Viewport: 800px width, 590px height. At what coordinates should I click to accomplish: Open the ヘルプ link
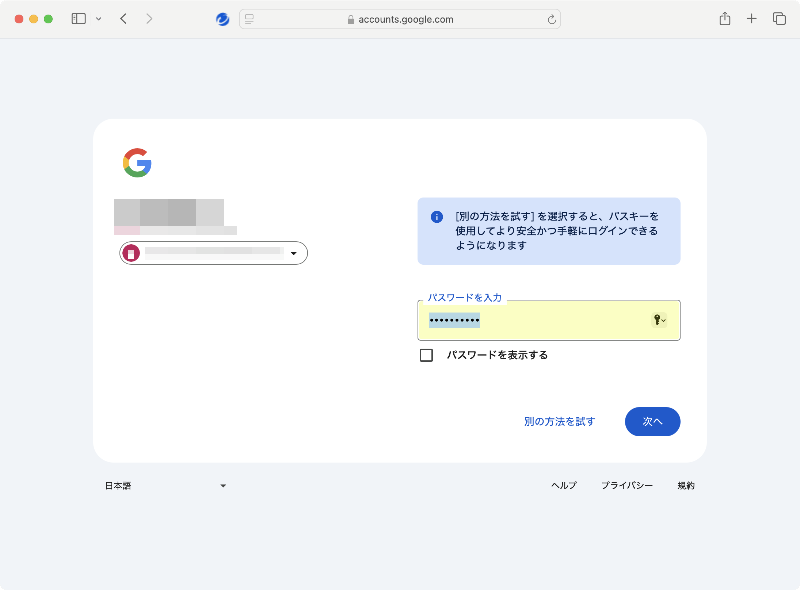point(564,485)
